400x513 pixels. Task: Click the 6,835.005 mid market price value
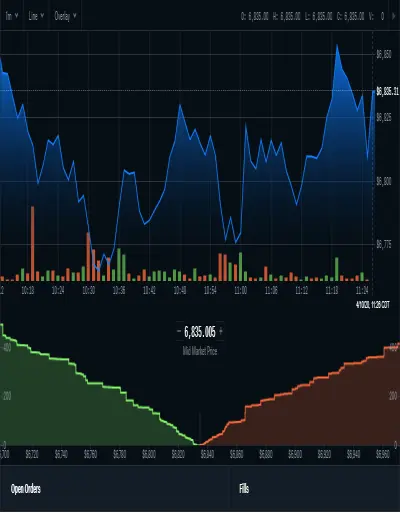point(200,332)
